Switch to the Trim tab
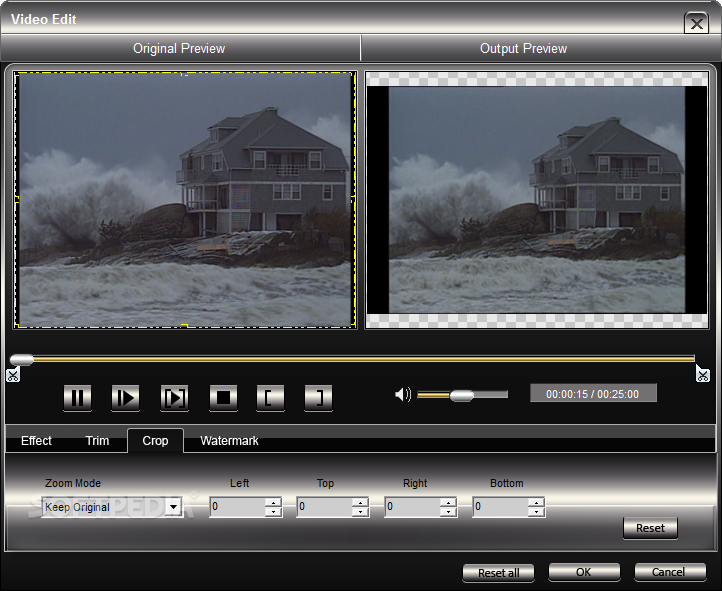This screenshot has width=722, height=591. (97, 440)
